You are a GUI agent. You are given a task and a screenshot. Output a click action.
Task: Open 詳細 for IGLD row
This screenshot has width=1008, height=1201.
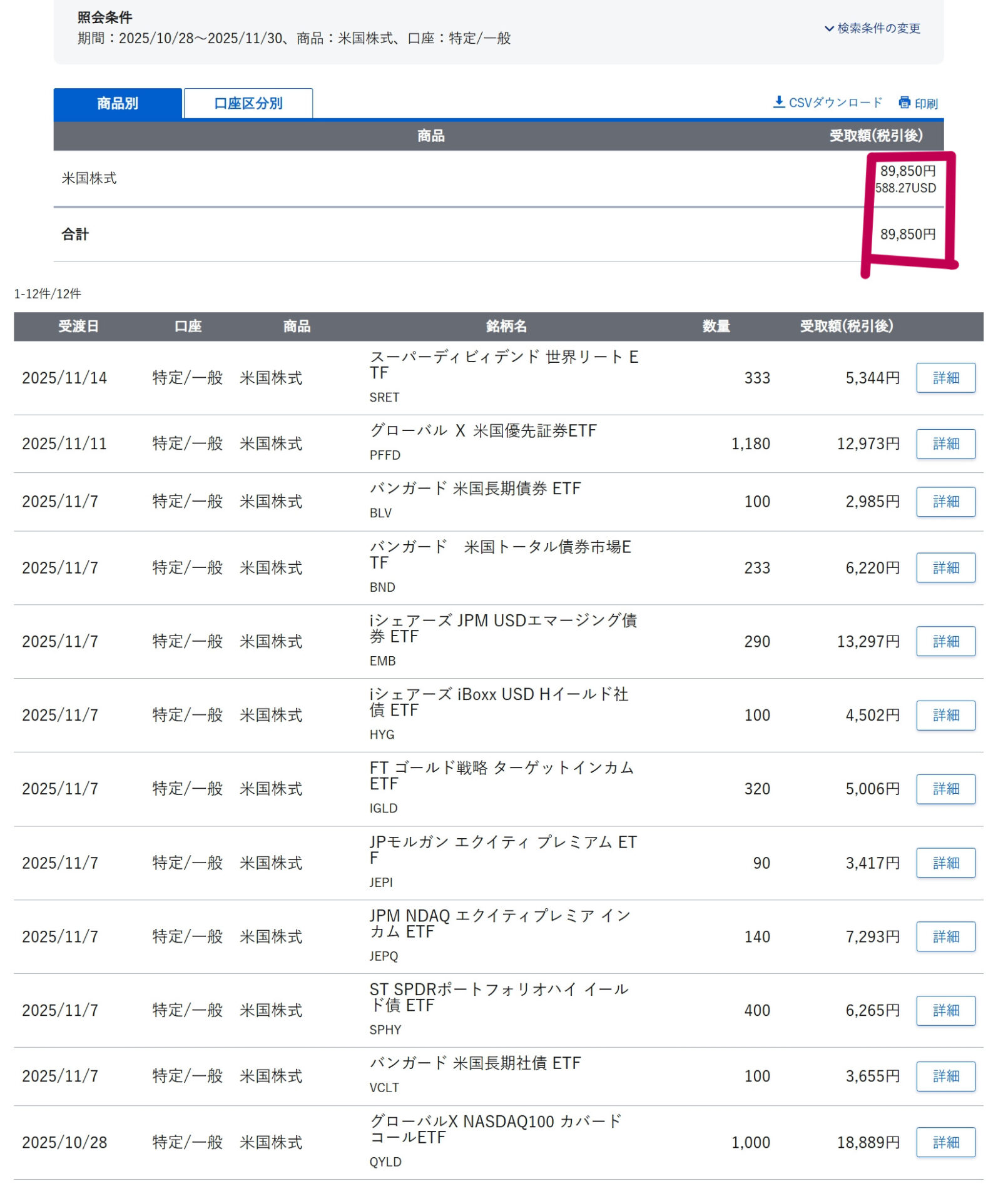pos(945,789)
